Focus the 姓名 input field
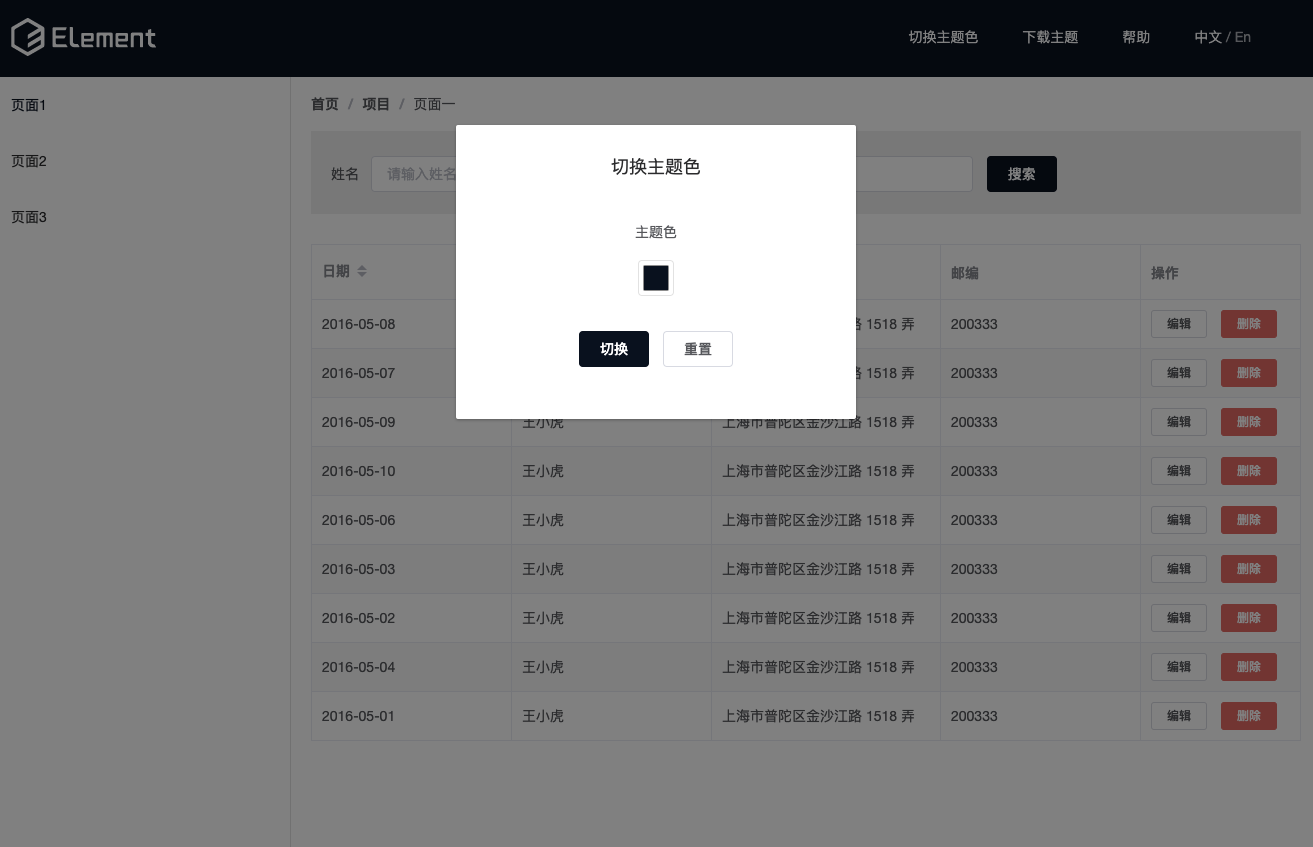1313x847 pixels. point(414,174)
